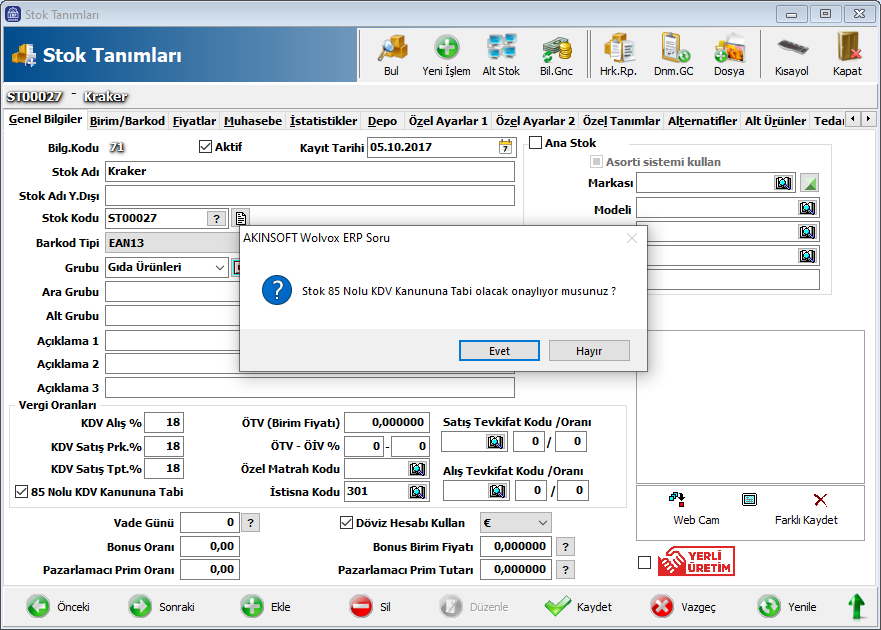Image resolution: width=881 pixels, height=630 pixels.
Task: Click the Bul search toolbar icon
Action: click(x=391, y=54)
